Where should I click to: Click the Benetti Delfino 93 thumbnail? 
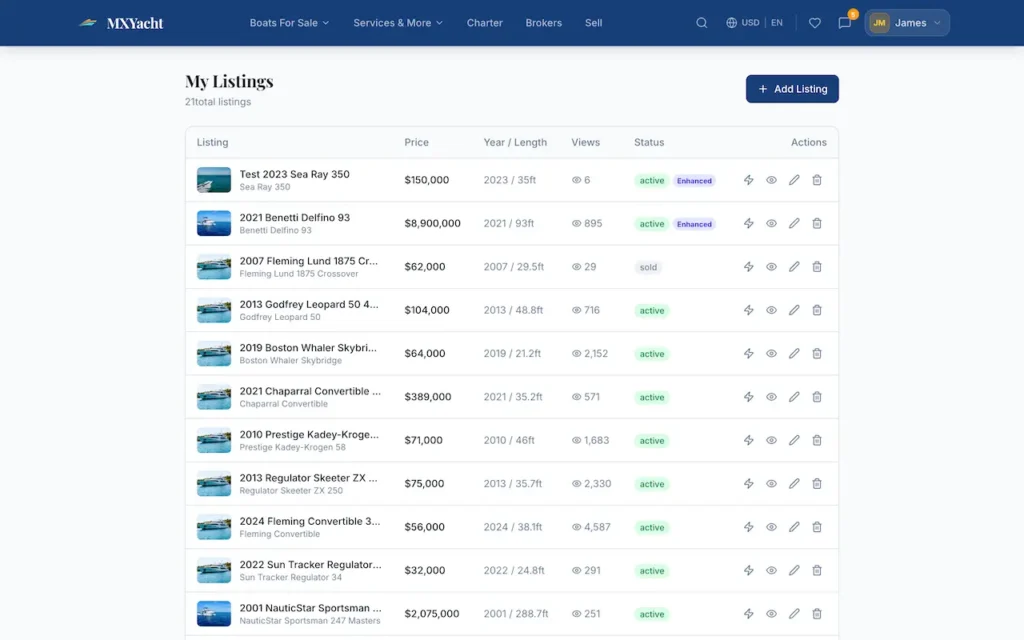click(214, 223)
